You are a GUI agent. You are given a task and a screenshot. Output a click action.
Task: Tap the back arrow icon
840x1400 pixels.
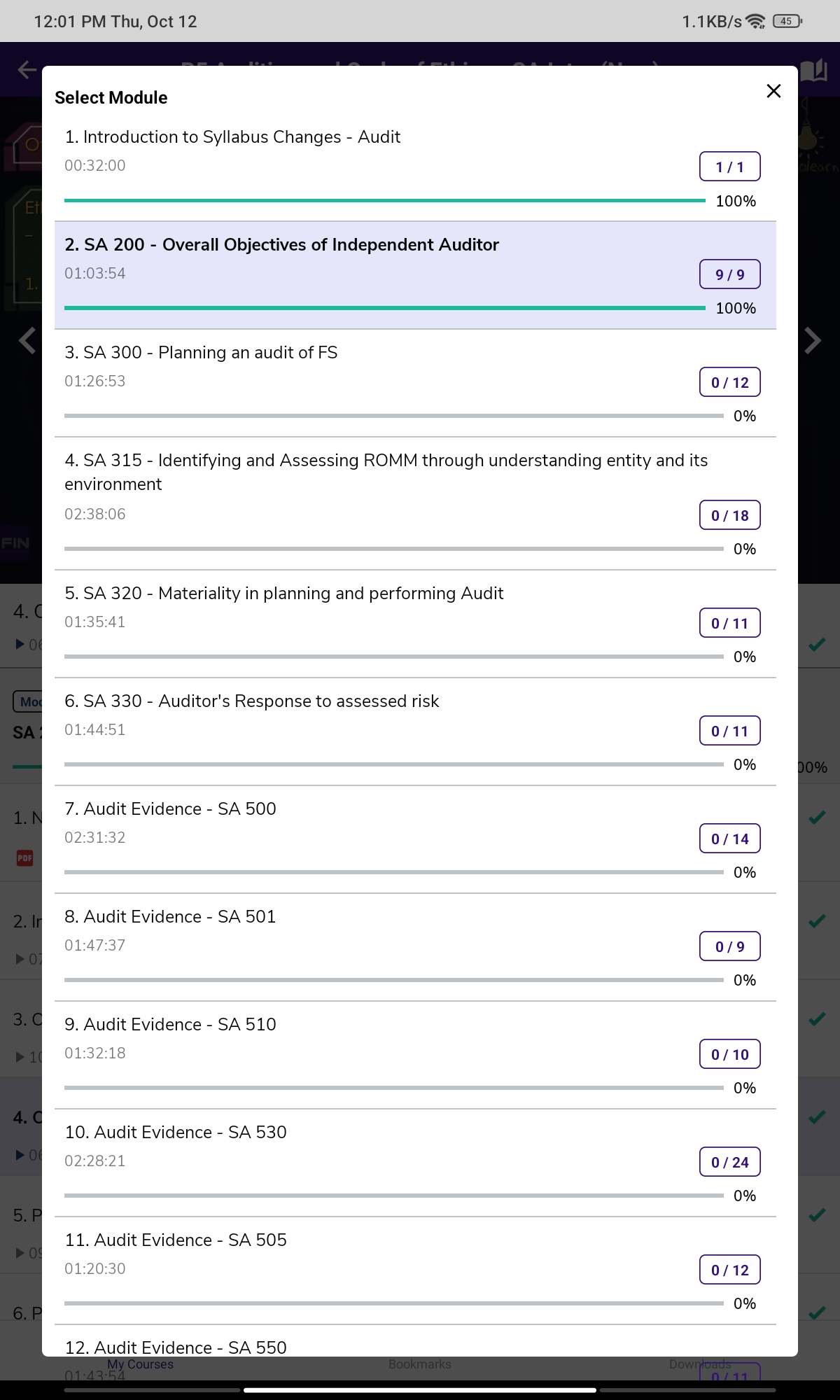(x=27, y=69)
